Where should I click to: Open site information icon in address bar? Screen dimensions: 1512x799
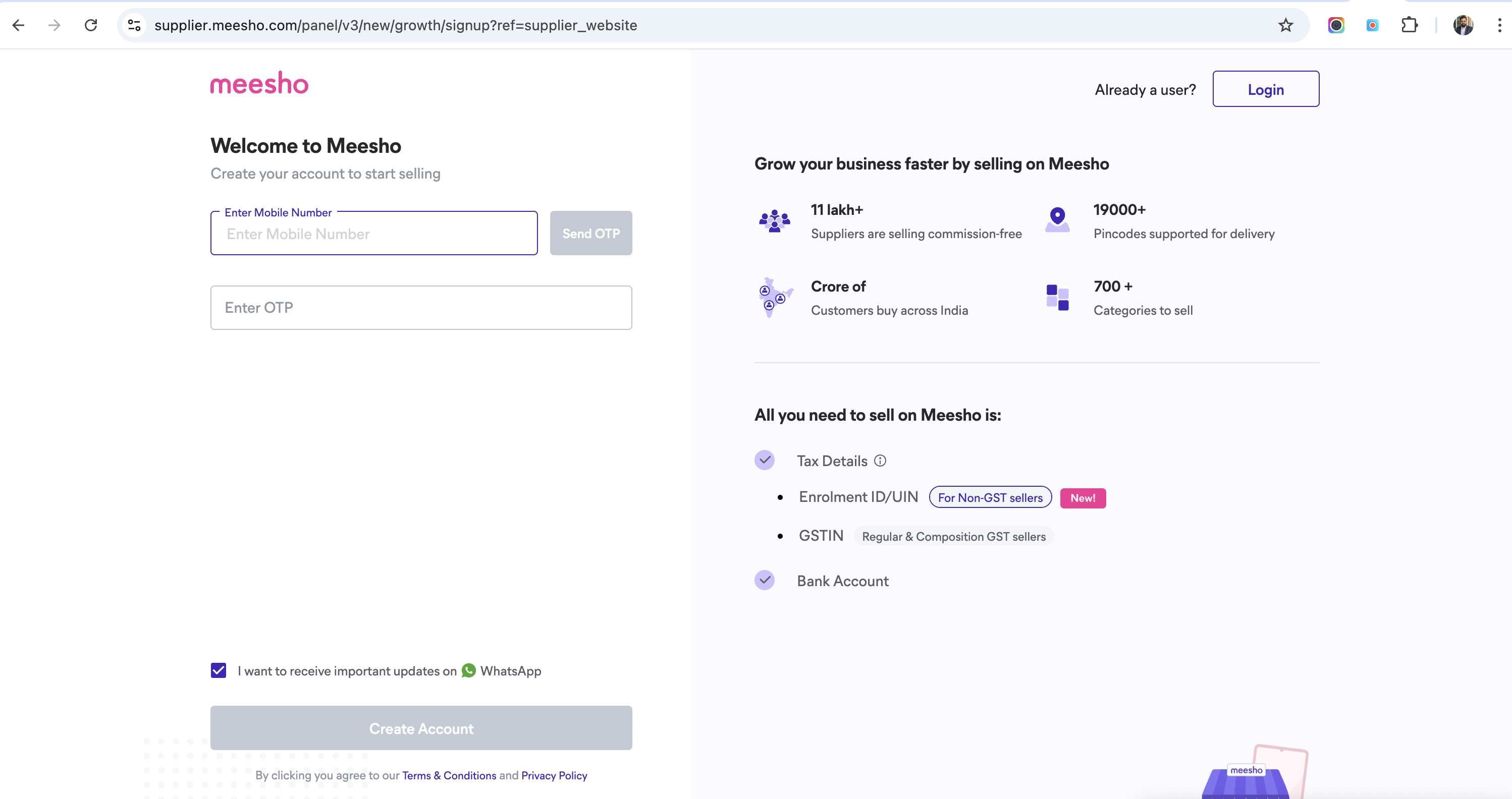click(x=134, y=25)
